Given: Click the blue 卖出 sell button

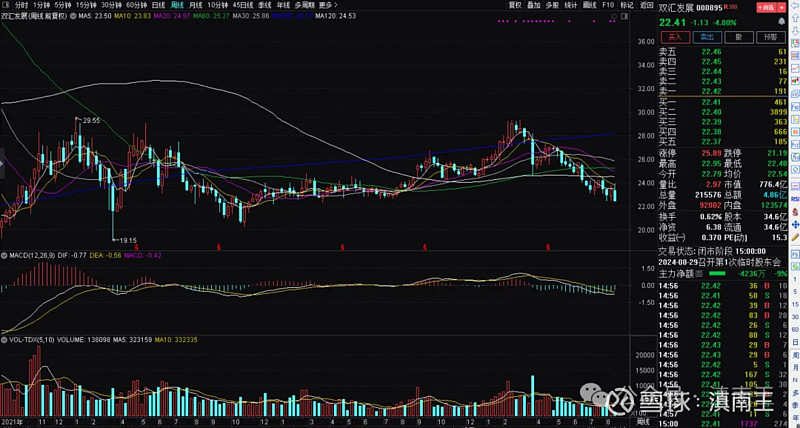Looking at the screenshot, I should pos(707,37).
